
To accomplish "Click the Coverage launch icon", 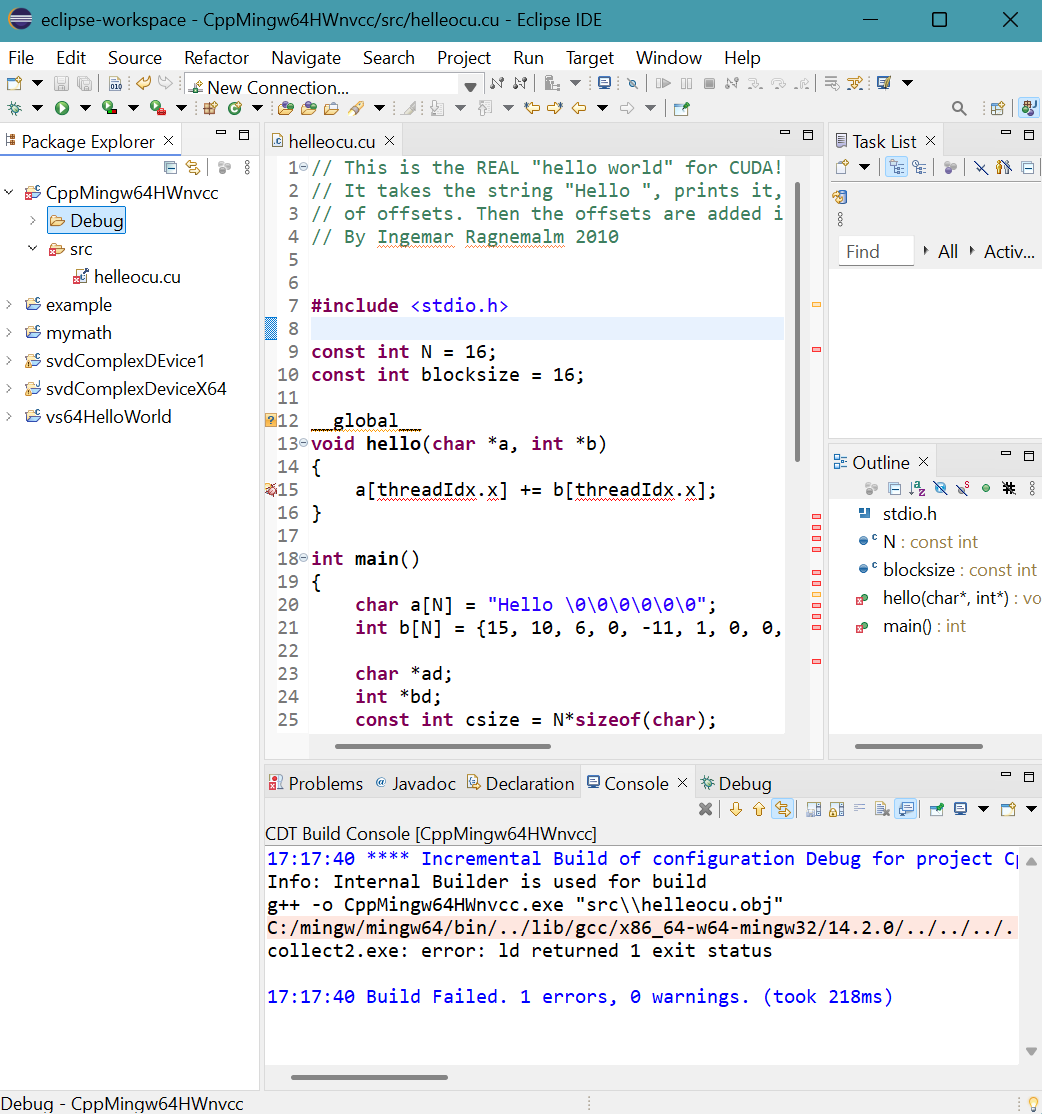I will pyautogui.click(x=109, y=108).
